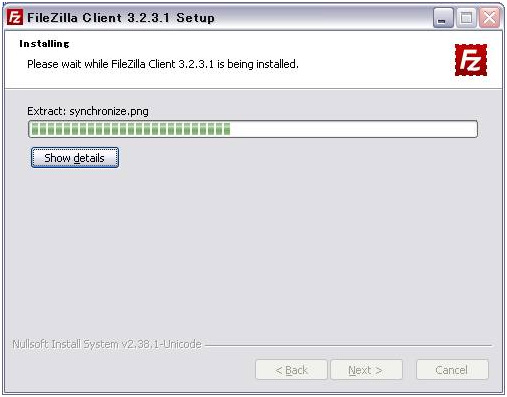Click the FileZilla icon in the title bar

tap(15, 17)
